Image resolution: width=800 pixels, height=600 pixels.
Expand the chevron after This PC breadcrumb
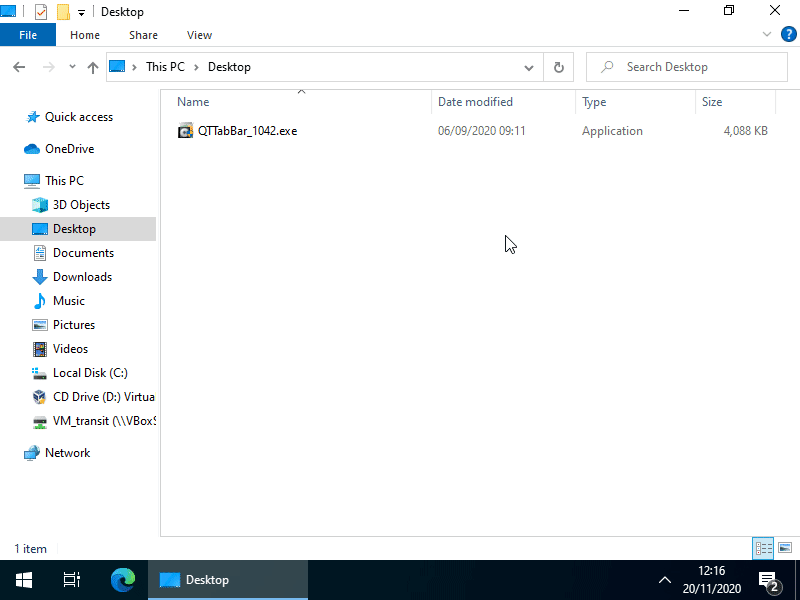[x=196, y=67]
